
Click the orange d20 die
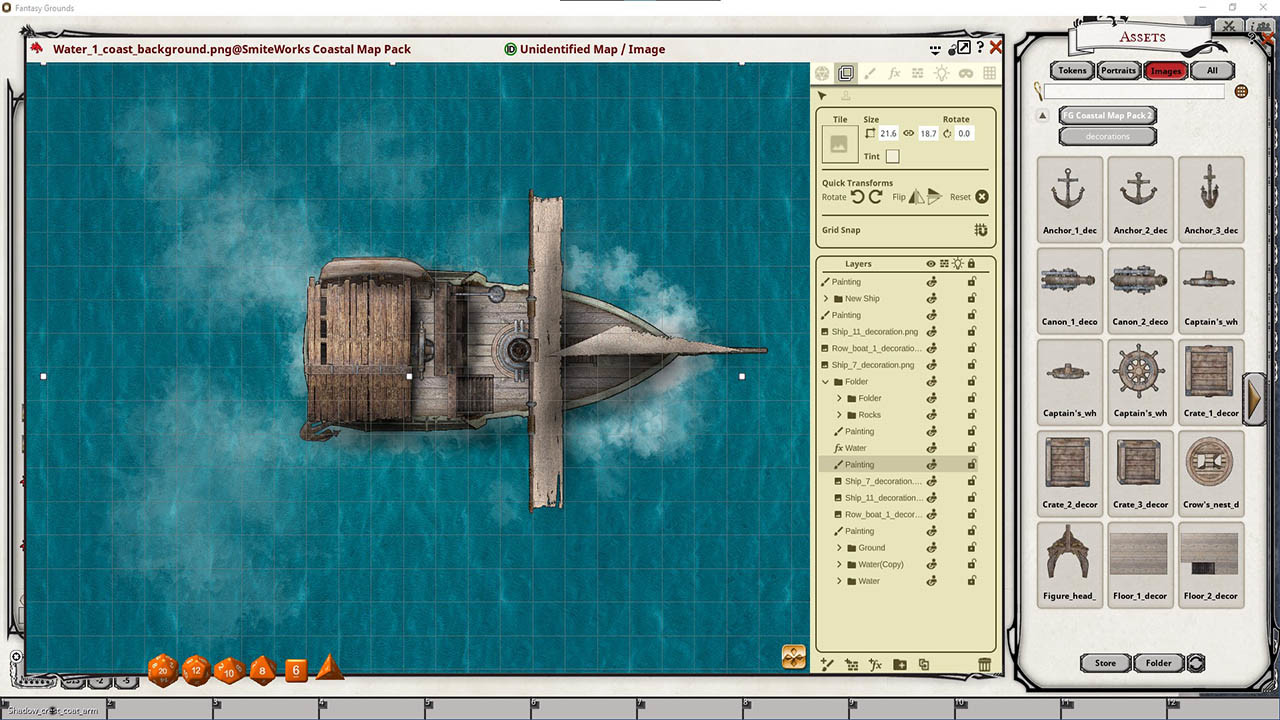pos(162,670)
